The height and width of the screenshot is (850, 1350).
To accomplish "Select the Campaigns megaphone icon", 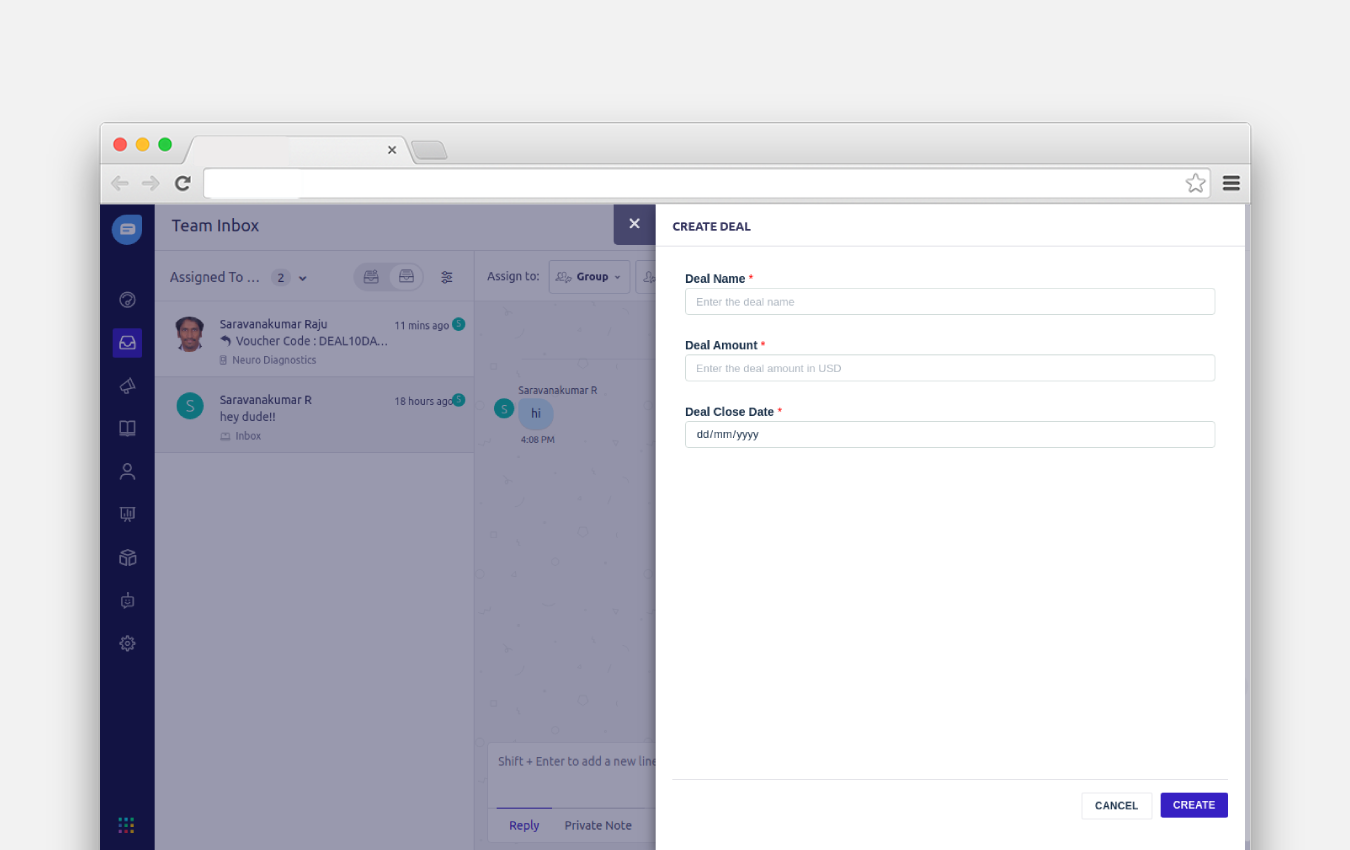I will (x=127, y=385).
